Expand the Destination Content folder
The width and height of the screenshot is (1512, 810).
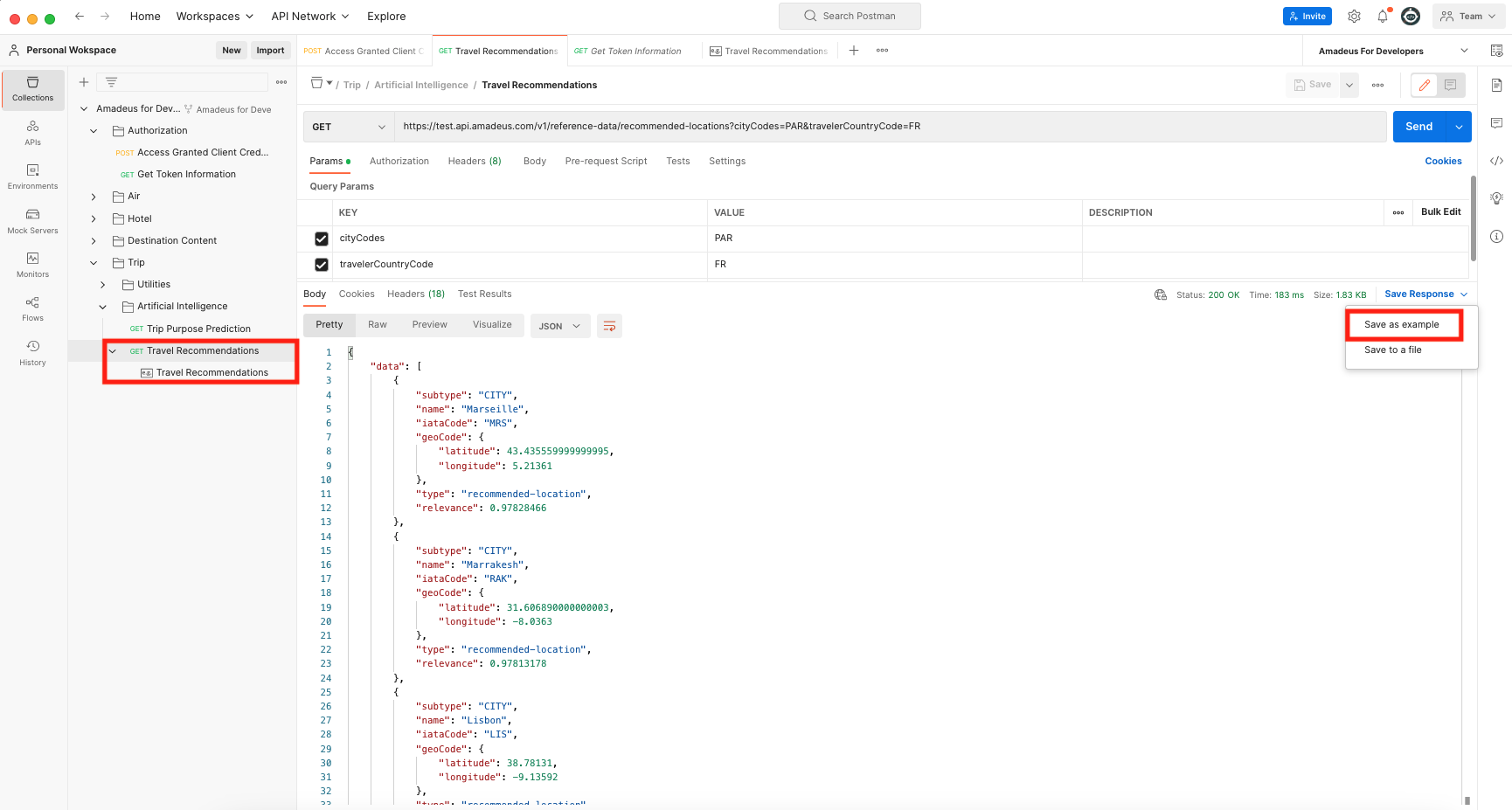click(x=94, y=241)
